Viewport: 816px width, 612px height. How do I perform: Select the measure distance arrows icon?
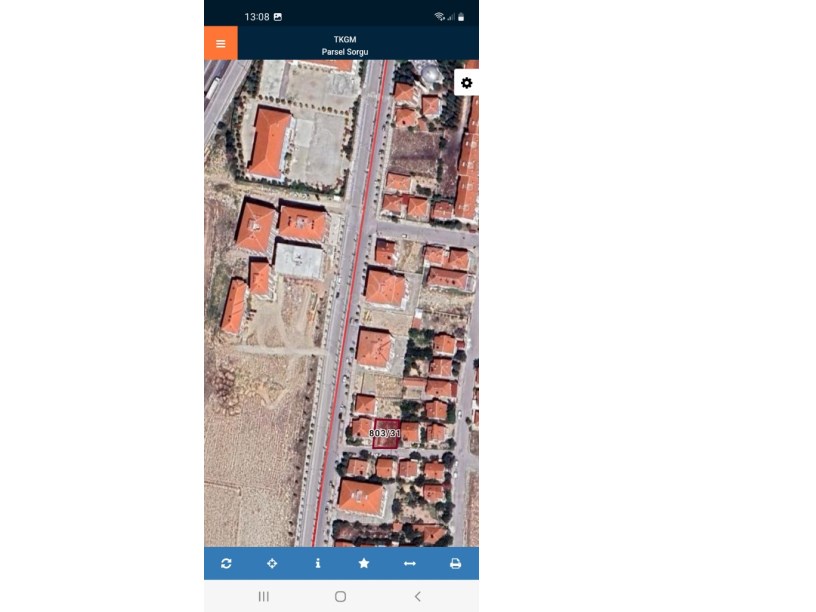pos(409,564)
